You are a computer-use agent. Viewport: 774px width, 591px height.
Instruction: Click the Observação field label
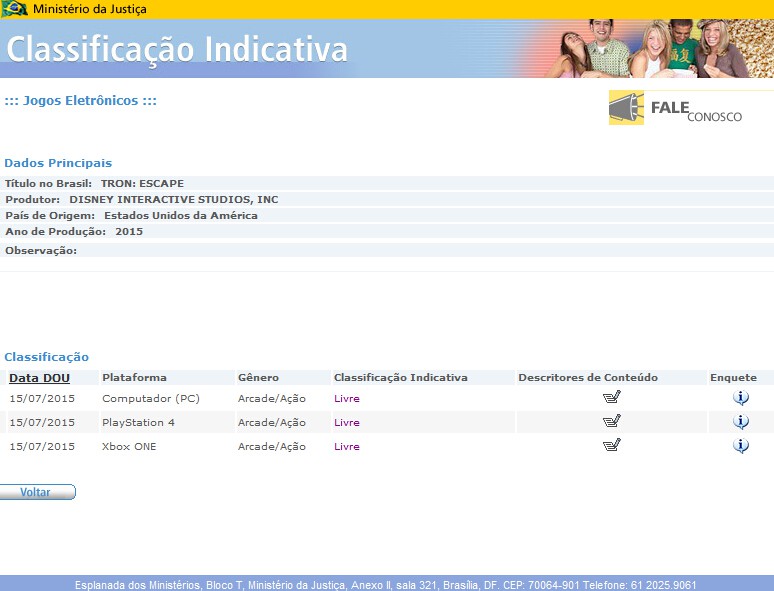(x=41, y=251)
